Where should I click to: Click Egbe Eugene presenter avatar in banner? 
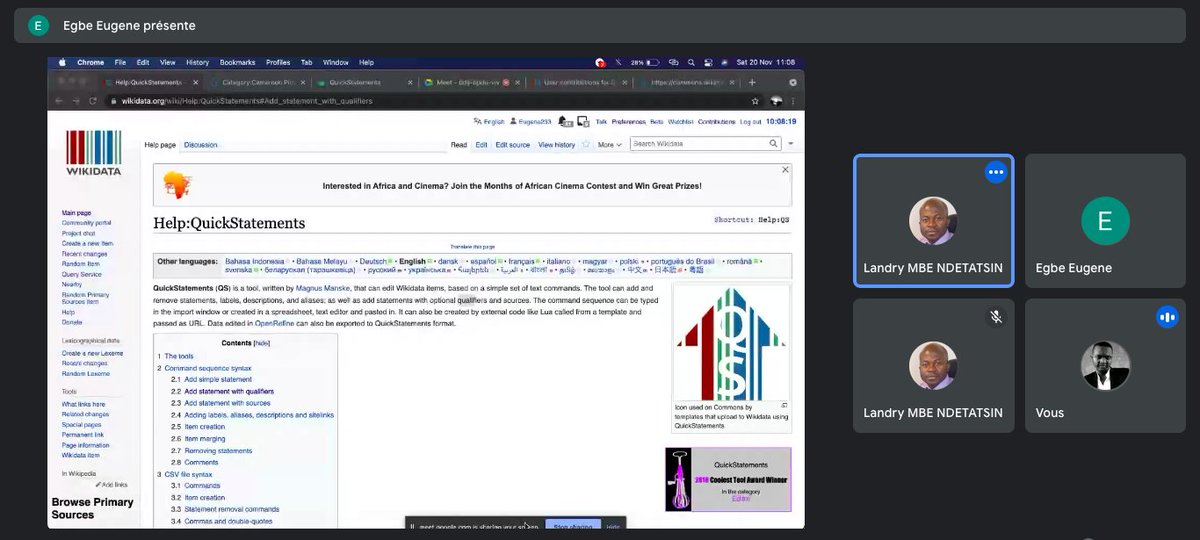pos(38,25)
